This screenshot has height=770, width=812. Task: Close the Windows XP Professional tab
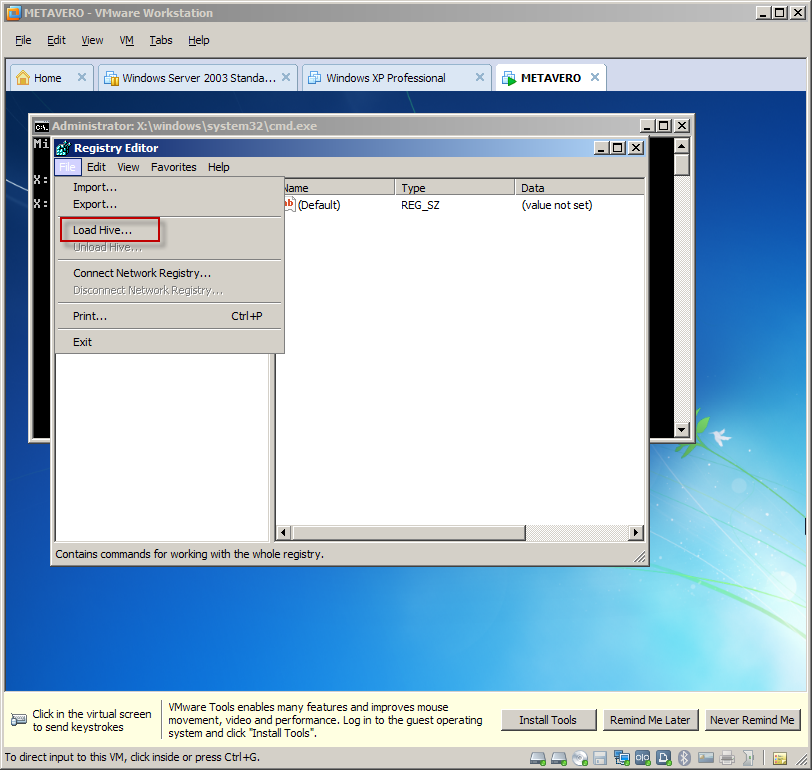click(480, 77)
